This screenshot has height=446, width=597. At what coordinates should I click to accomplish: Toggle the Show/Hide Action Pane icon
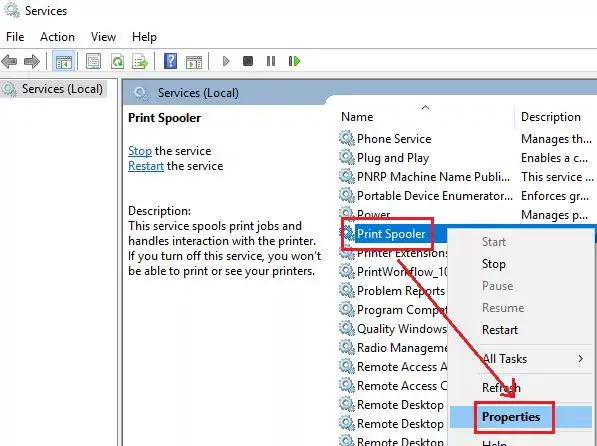click(x=194, y=61)
